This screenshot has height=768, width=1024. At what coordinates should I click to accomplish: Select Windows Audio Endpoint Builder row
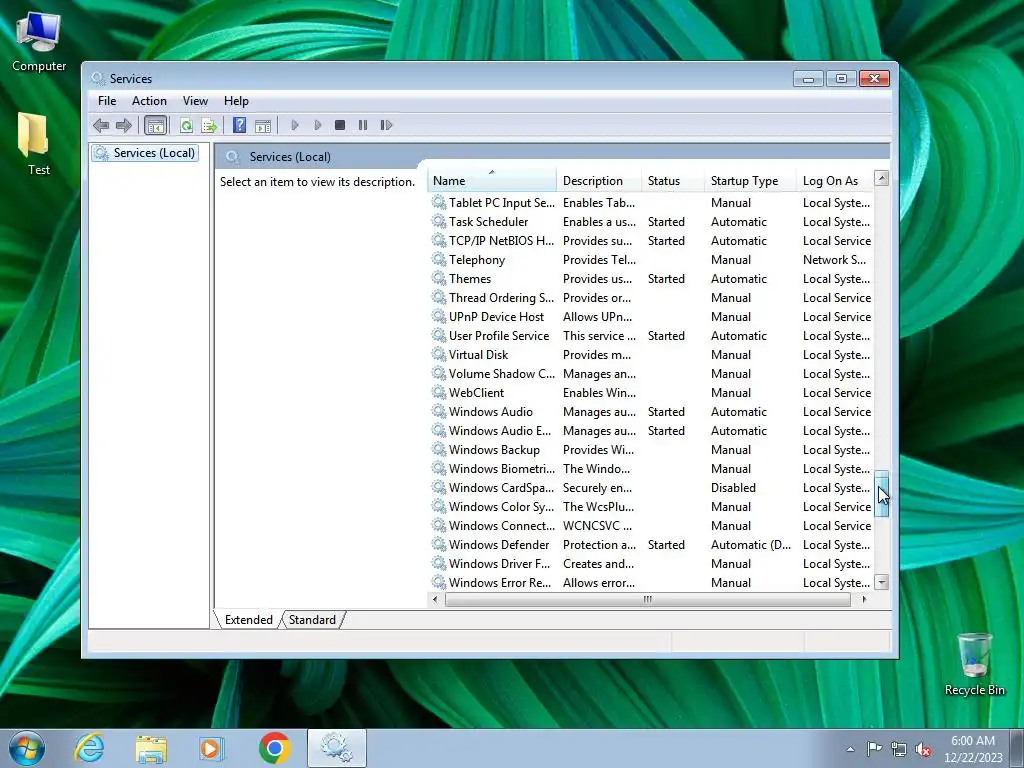pyautogui.click(x=651, y=431)
